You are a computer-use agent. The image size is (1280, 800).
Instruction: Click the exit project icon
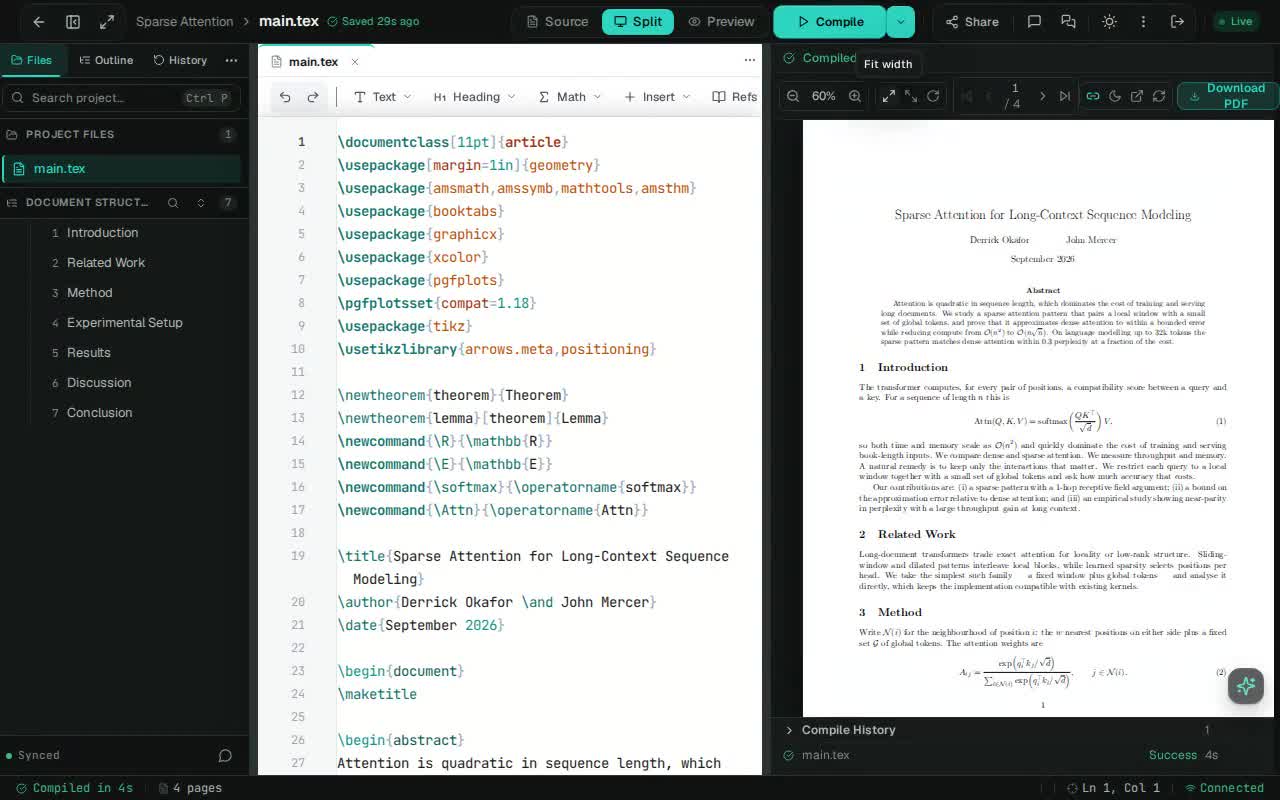[x=1177, y=21]
